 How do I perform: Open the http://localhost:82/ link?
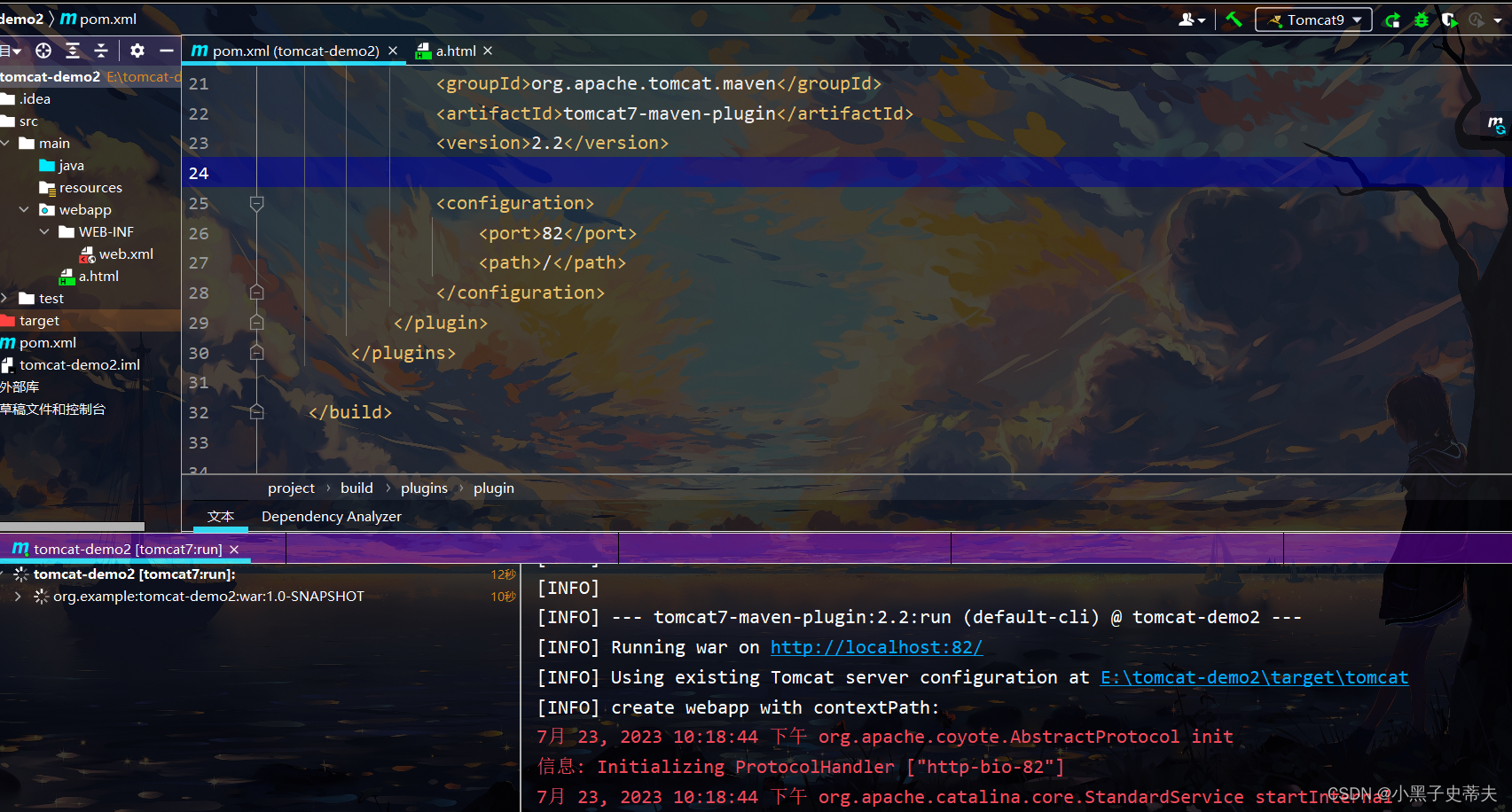(876, 647)
